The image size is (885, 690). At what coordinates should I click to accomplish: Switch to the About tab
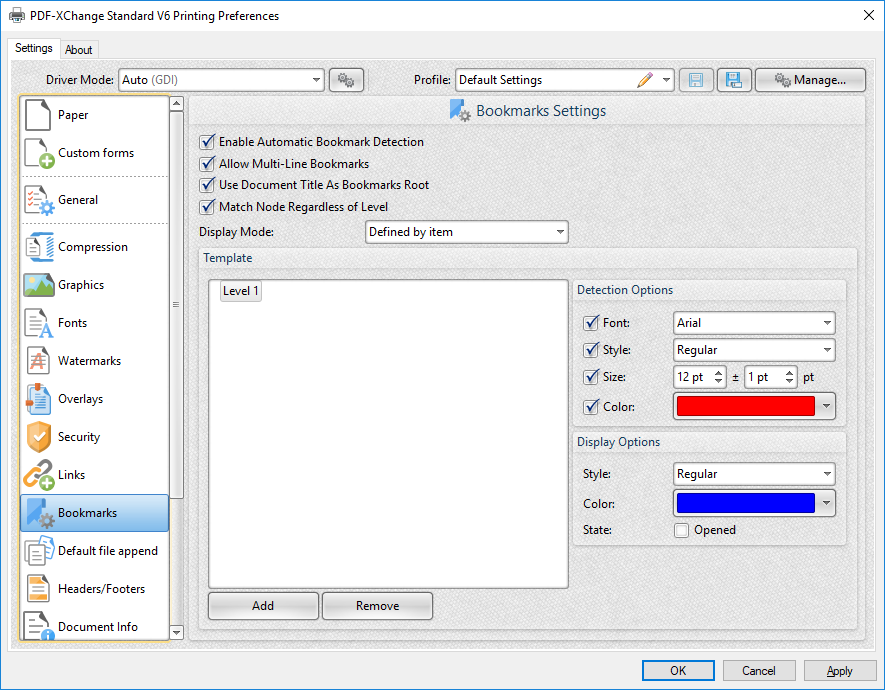78,50
